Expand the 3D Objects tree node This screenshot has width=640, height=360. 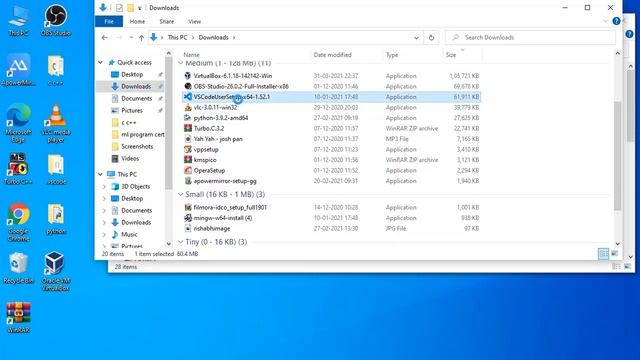(x=104, y=187)
